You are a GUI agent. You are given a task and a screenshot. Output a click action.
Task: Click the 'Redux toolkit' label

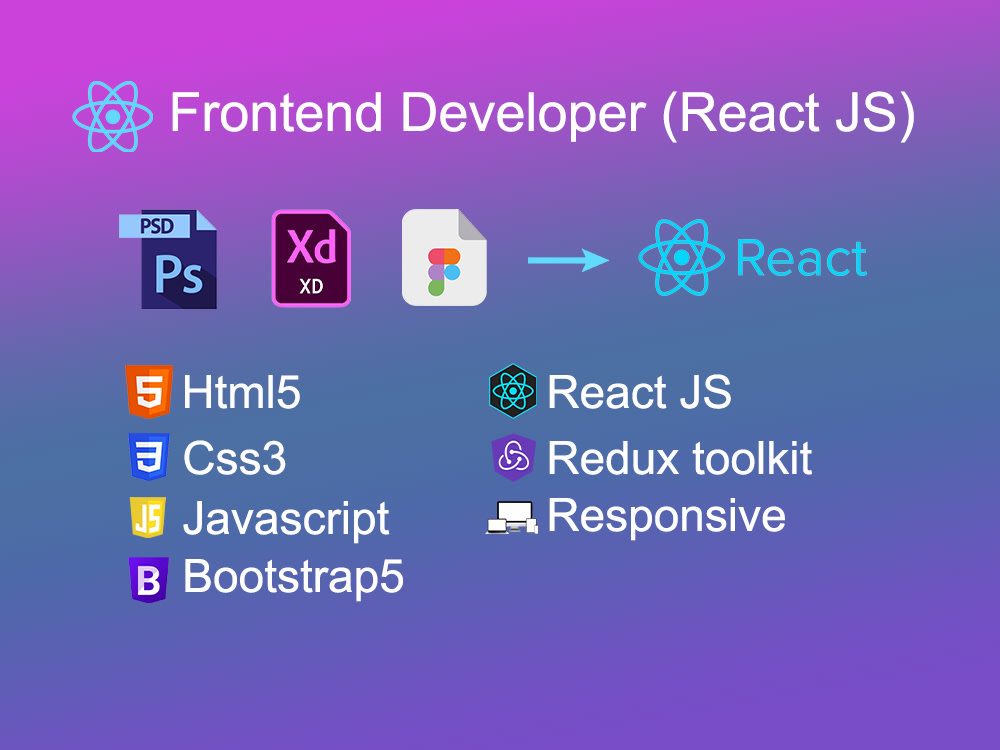pyautogui.click(x=680, y=458)
